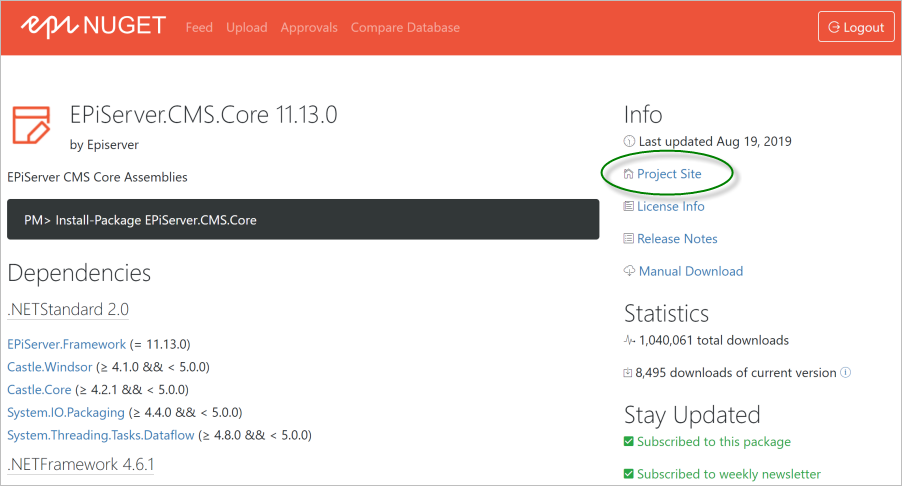902x486 pixels.
Task: Click the Episerver NuGet logo
Action: (x=93, y=27)
